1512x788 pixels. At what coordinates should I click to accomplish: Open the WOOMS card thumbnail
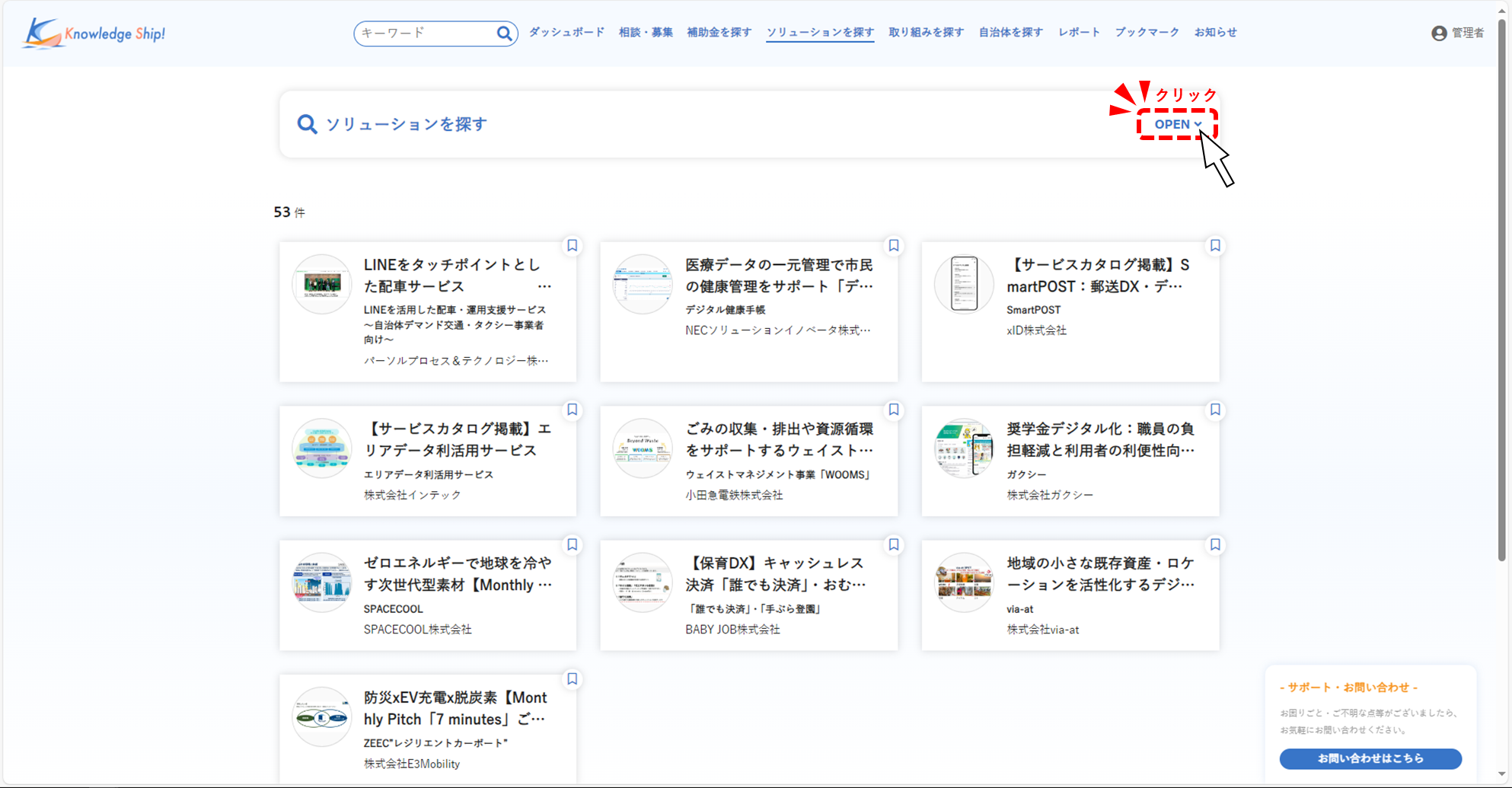click(x=643, y=448)
